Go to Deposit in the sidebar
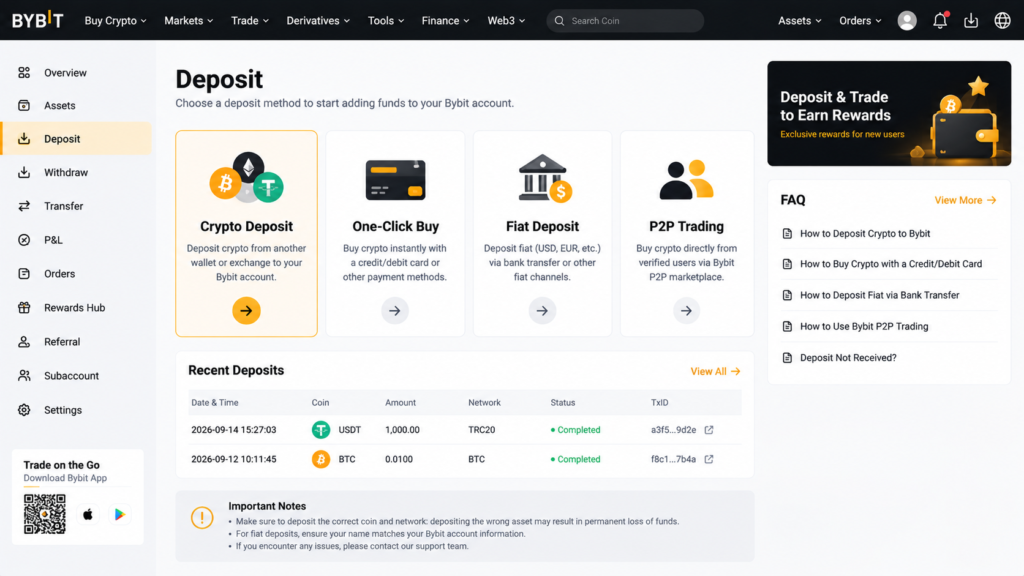Viewport: 1024px width, 576px height. (76, 138)
